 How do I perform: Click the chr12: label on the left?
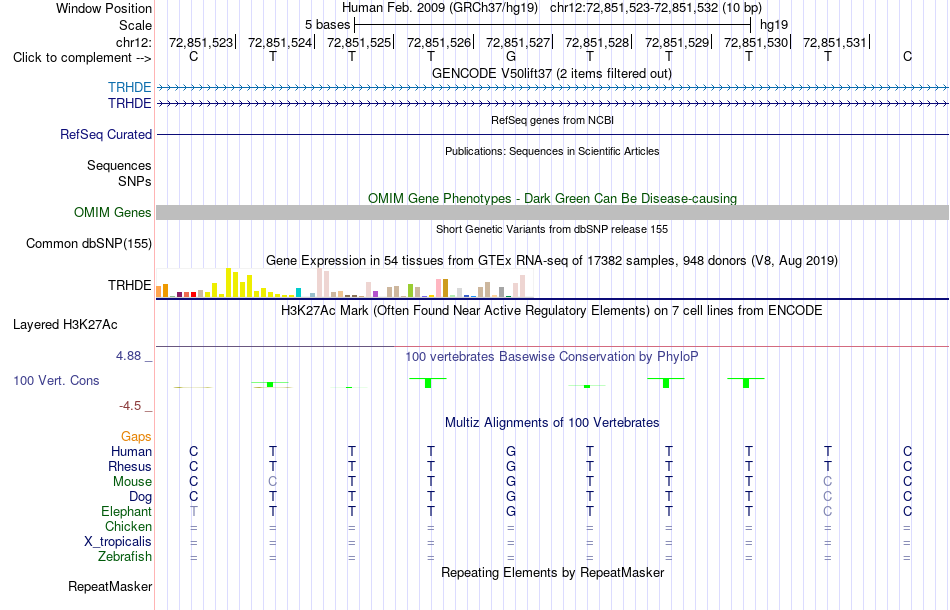(x=134, y=42)
